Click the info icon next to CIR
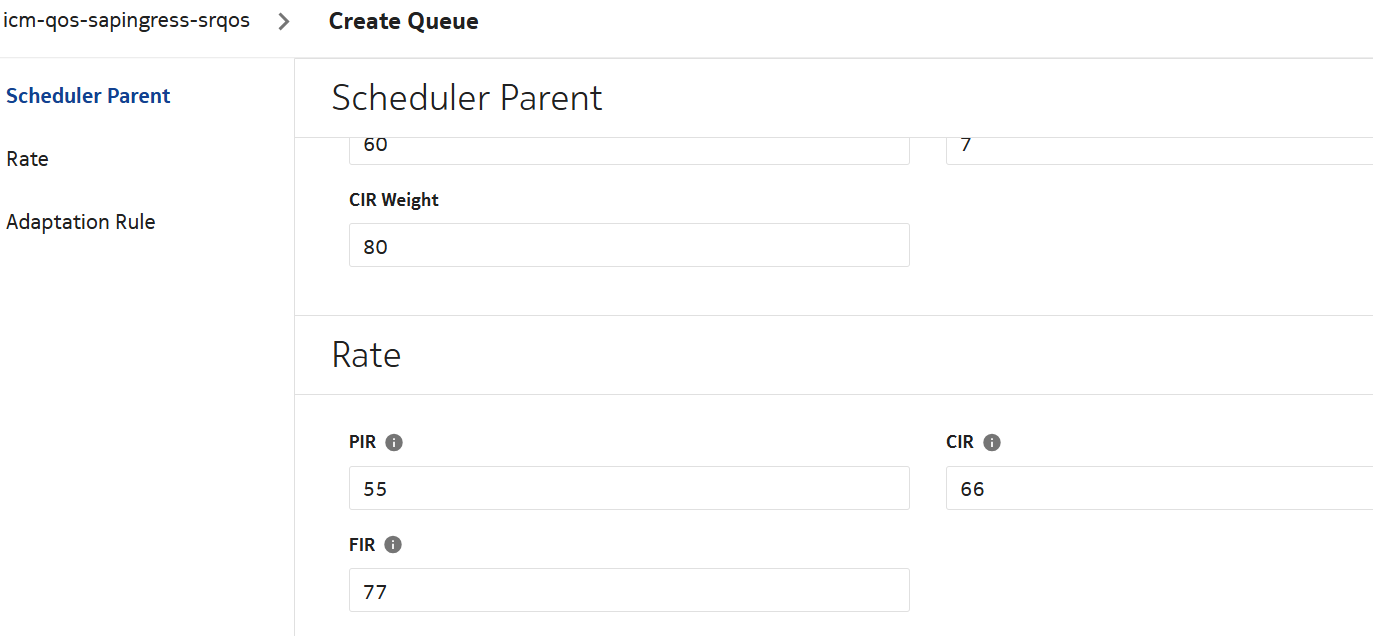Screen dimensions: 1373x636 [992, 442]
